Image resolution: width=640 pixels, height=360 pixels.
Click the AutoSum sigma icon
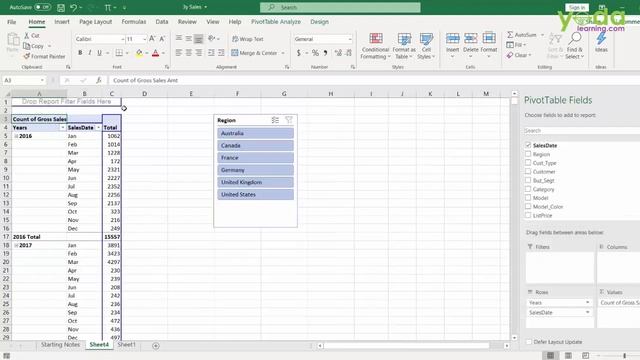(510, 35)
